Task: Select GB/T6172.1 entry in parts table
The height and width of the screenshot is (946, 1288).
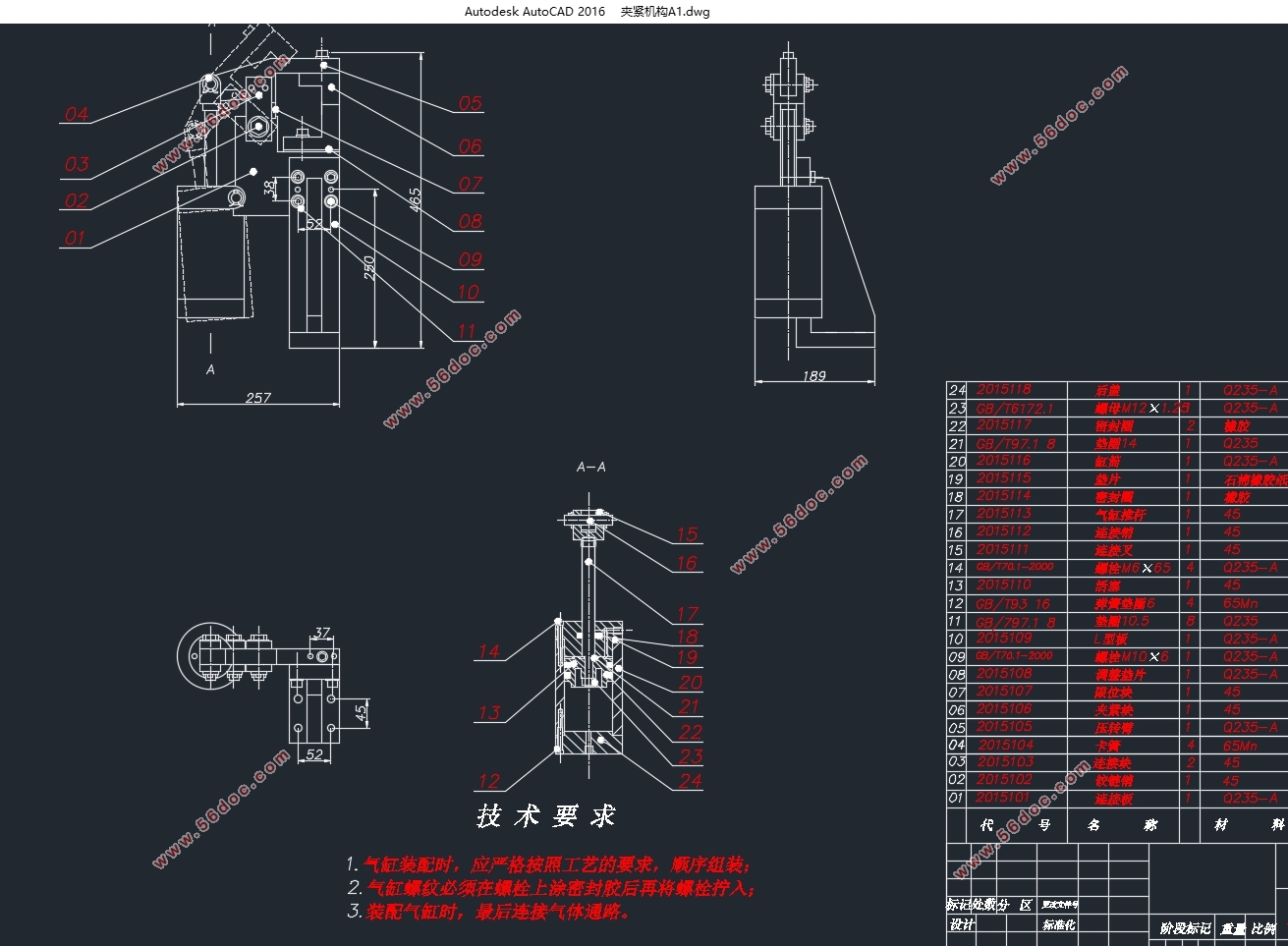Action: [x=1013, y=408]
